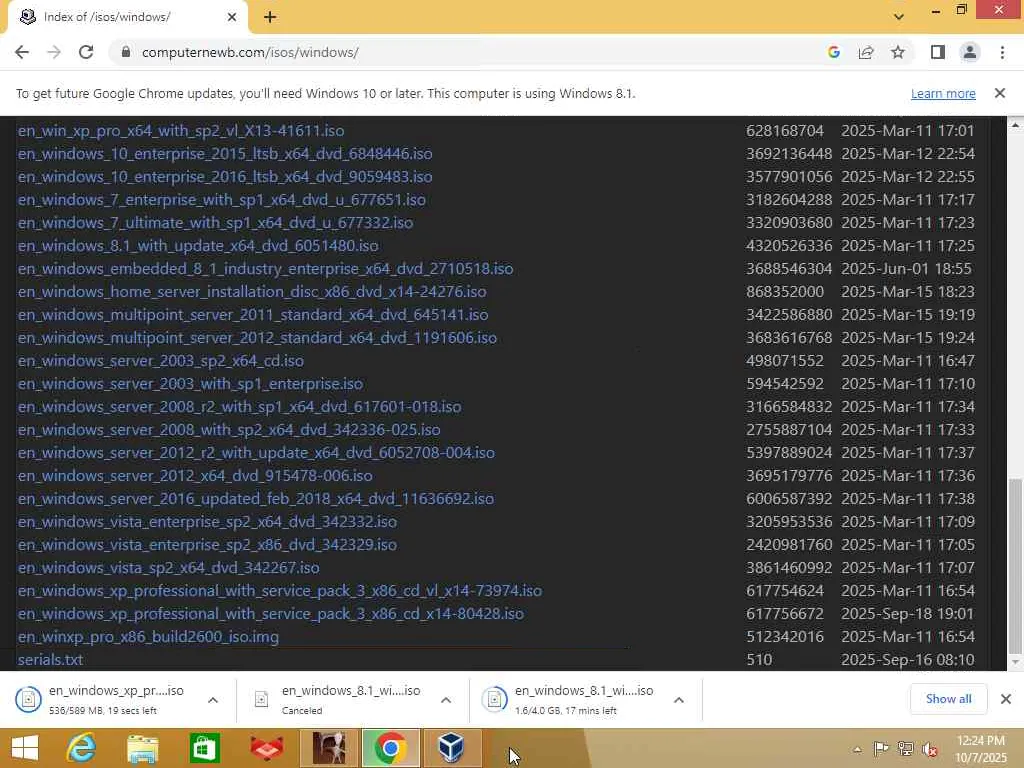Open network status tray icon
Viewport: 1024px width, 768px height.
(x=905, y=749)
